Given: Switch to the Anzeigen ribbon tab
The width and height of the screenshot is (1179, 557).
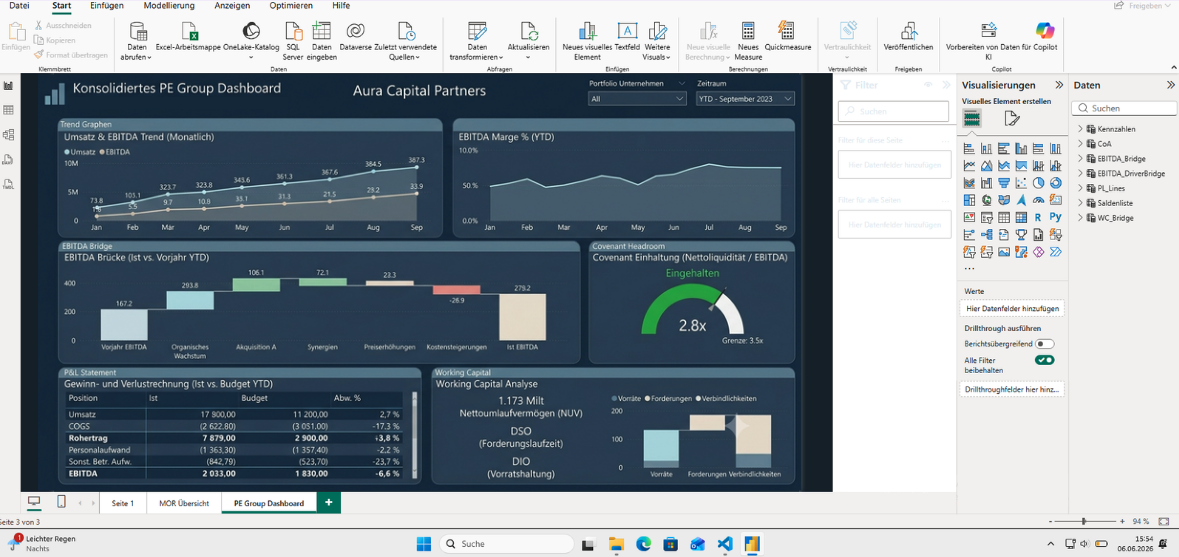Looking at the screenshot, I should 232,5.
